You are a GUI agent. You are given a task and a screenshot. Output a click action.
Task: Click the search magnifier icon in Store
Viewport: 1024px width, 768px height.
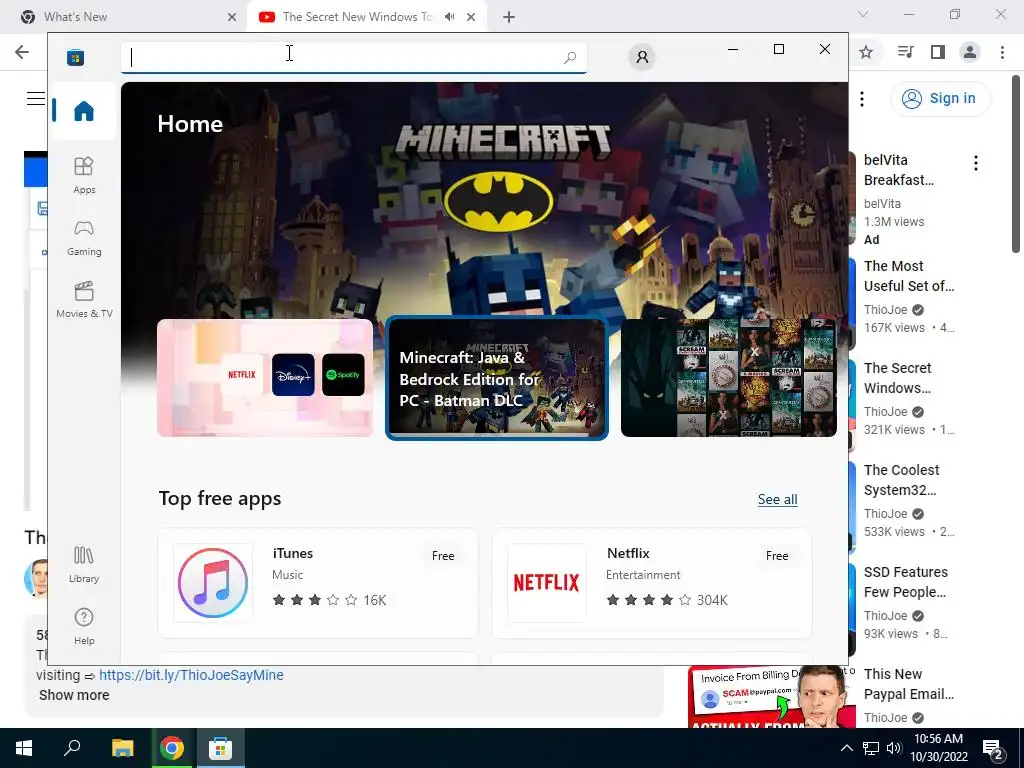pyautogui.click(x=569, y=57)
